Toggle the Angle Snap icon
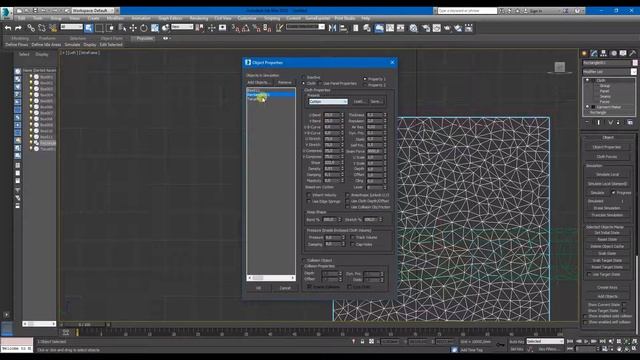 246,28
